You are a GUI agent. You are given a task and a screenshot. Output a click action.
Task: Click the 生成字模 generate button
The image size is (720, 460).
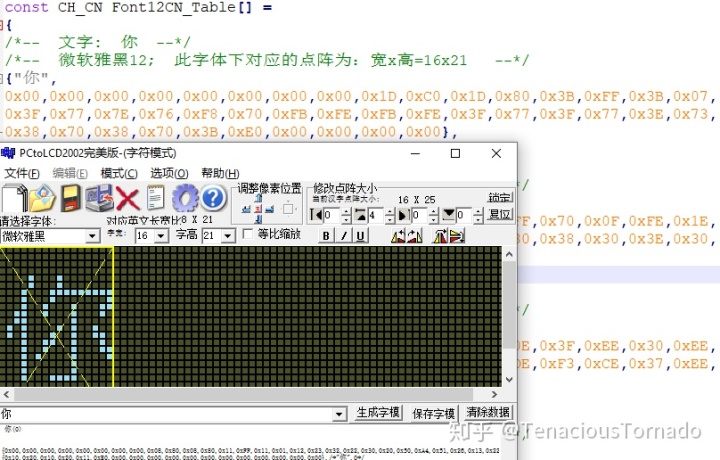point(378,413)
